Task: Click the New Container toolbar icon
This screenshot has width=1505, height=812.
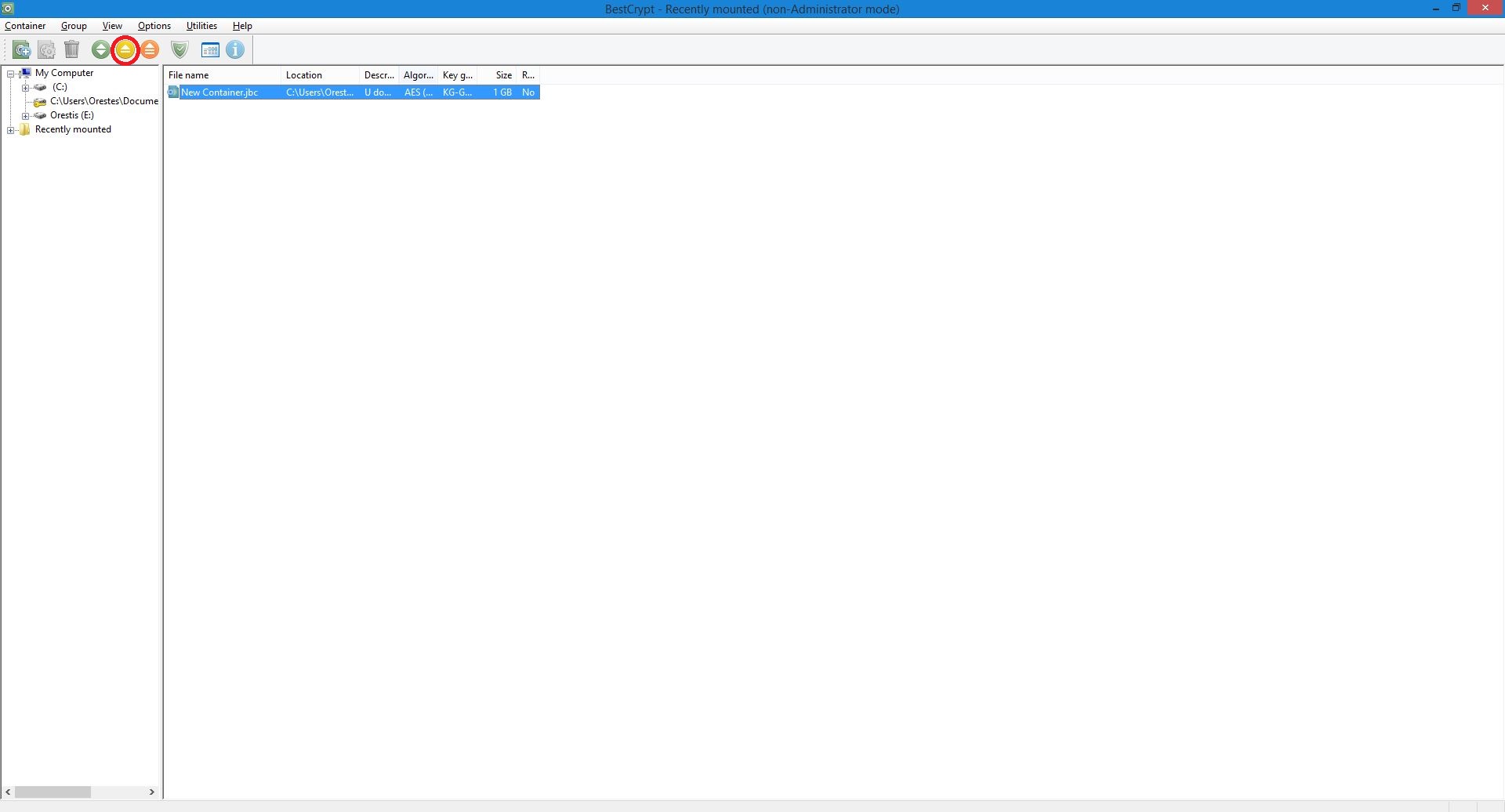Action: tap(22, 50)
